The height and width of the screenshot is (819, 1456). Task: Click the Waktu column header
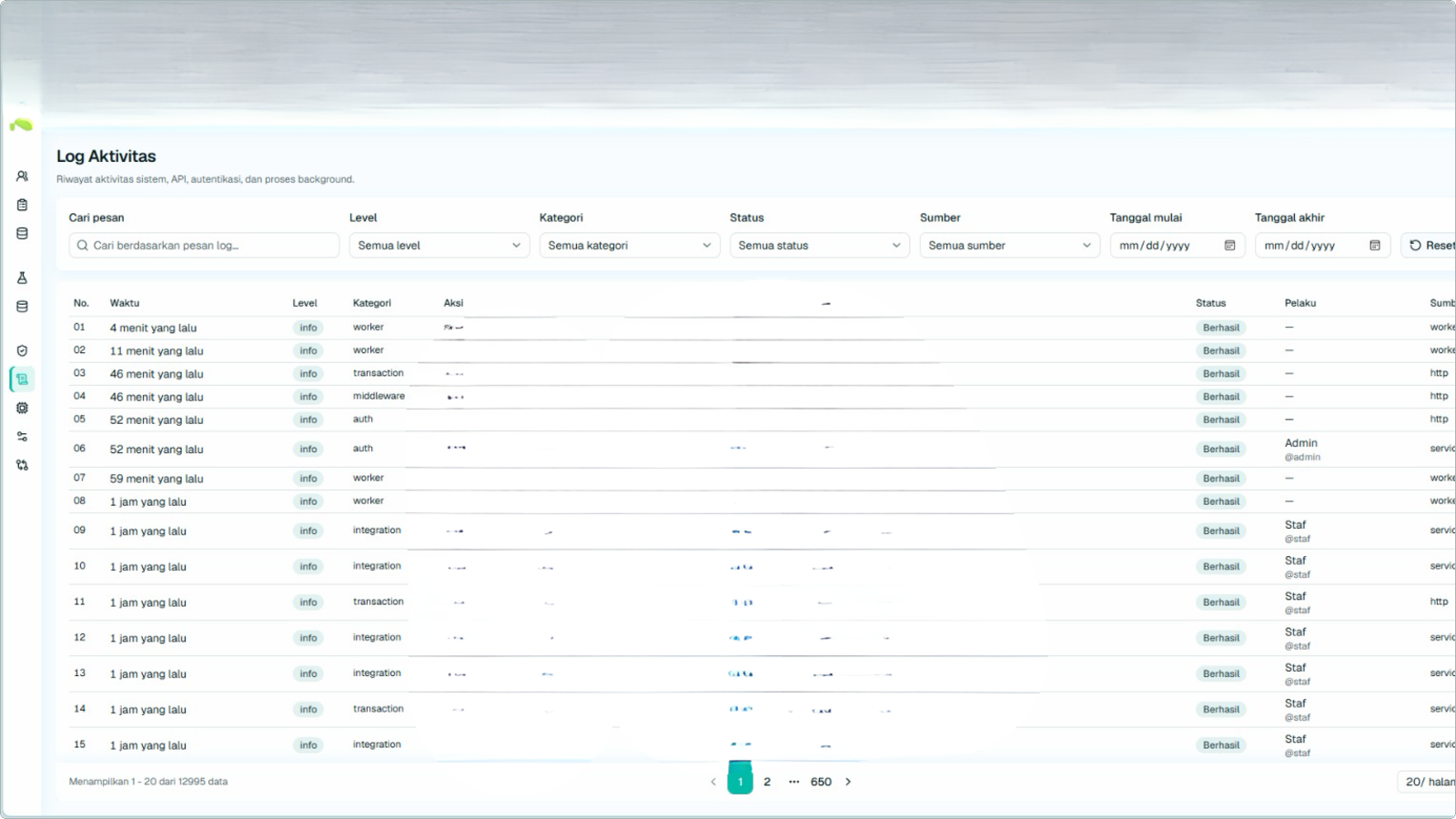pyautogui.click(x=125, y=303)
